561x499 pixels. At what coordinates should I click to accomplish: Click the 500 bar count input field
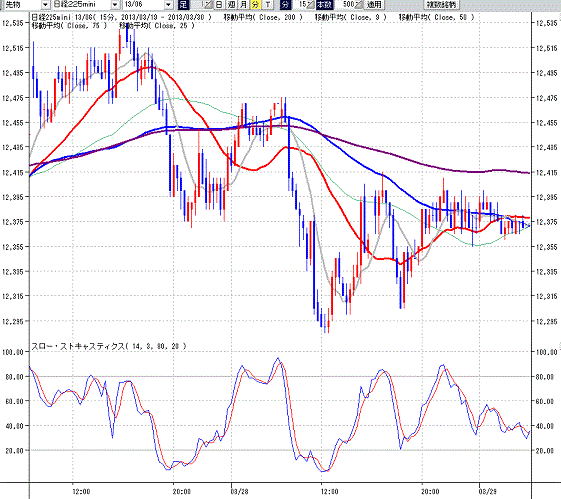[349, 5]
